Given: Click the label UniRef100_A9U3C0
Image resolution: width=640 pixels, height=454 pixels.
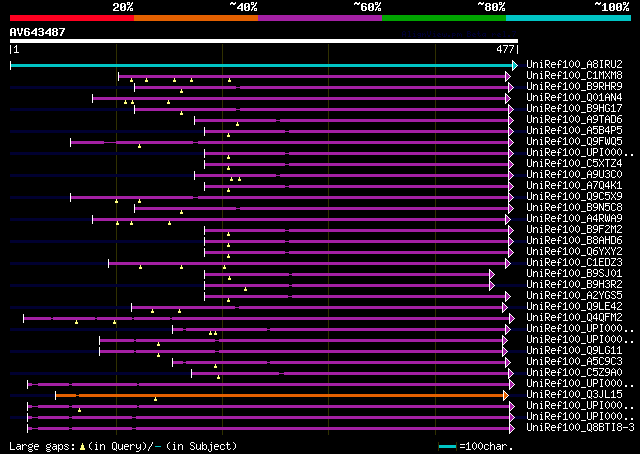Looking at the screenshot, I should pyautogui.click(x=574, y=175).
